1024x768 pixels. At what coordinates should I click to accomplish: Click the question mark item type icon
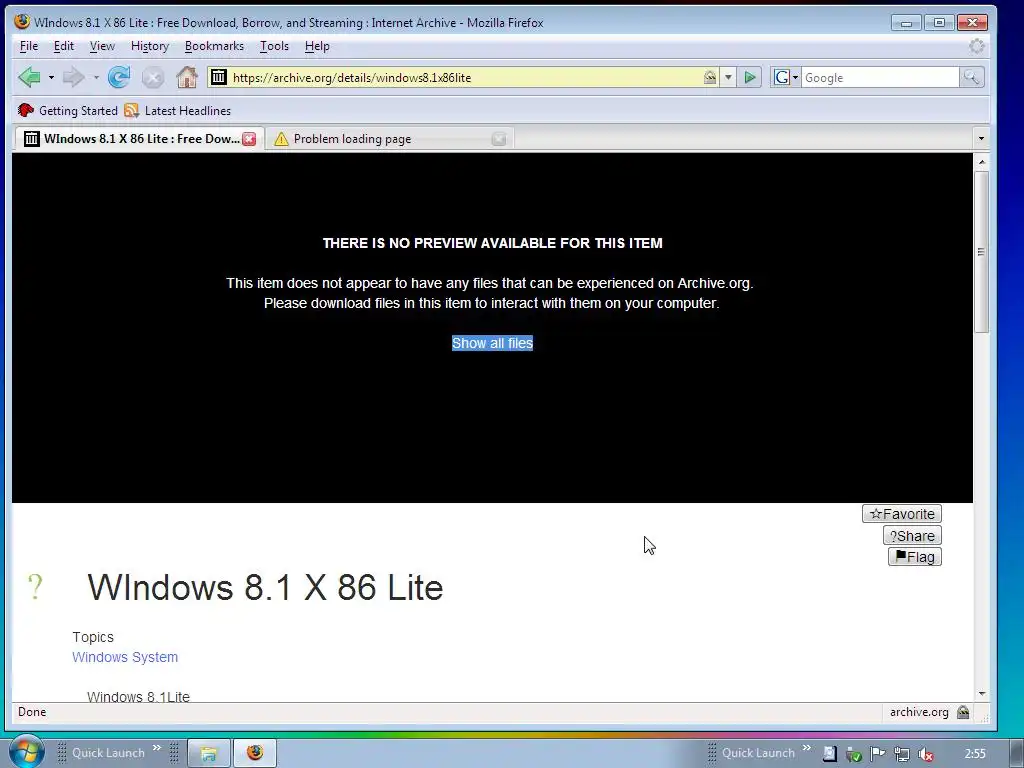coord(35,586)
